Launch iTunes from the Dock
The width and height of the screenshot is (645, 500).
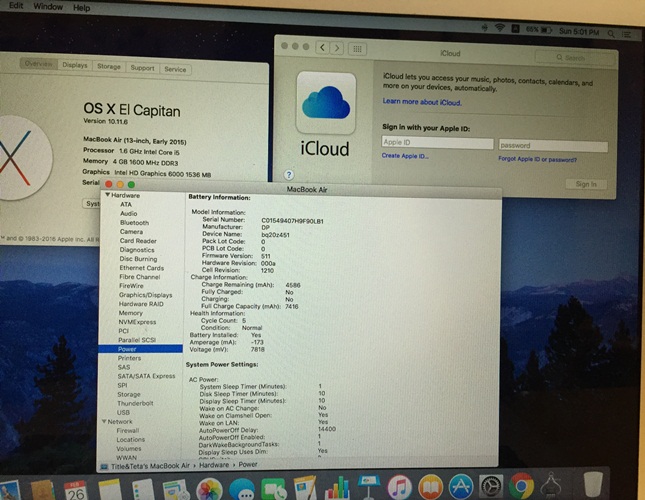click(399, 487)
